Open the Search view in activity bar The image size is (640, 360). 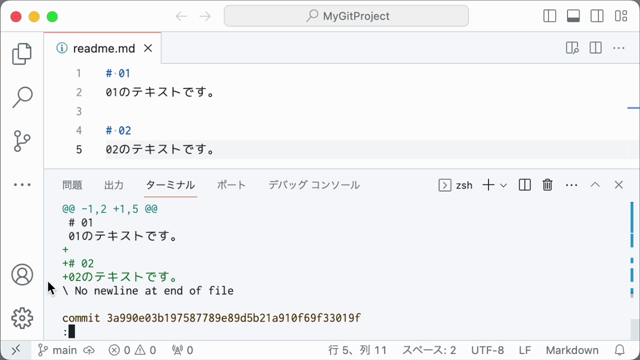[22, 97]
